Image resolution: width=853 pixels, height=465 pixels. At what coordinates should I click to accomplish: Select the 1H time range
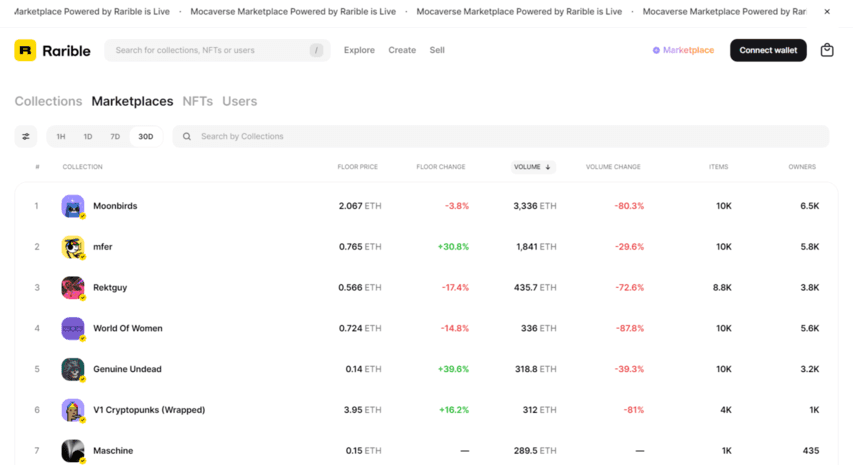tap(61, 137)
